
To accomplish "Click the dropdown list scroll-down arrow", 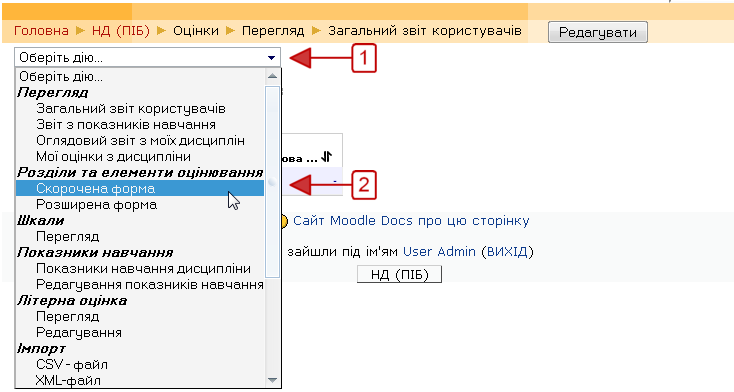I will pyautogui.click(x=272, y=380).
